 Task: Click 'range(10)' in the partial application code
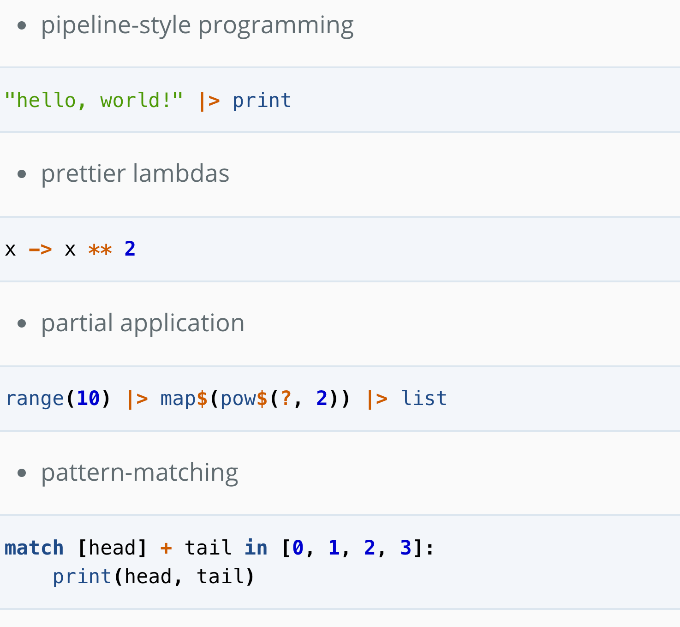pos(58,398)
